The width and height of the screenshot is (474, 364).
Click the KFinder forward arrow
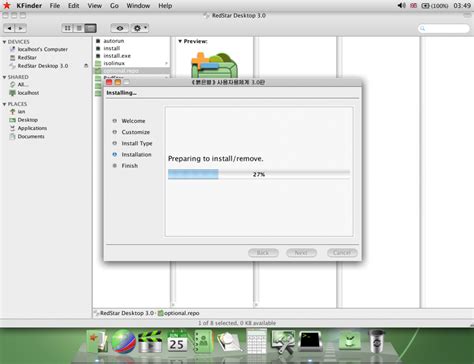coord(21,28)
